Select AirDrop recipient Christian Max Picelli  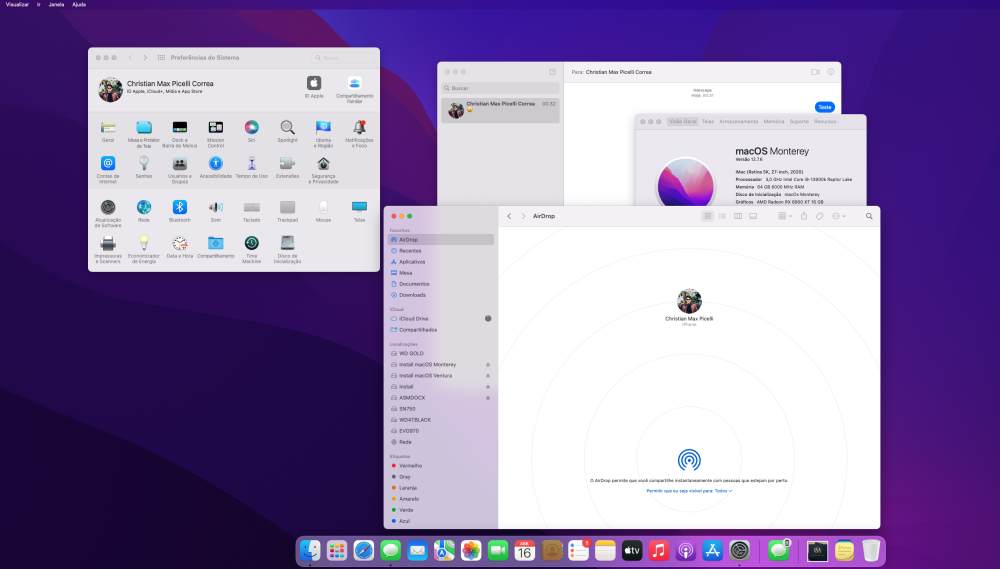coord(689,306)
